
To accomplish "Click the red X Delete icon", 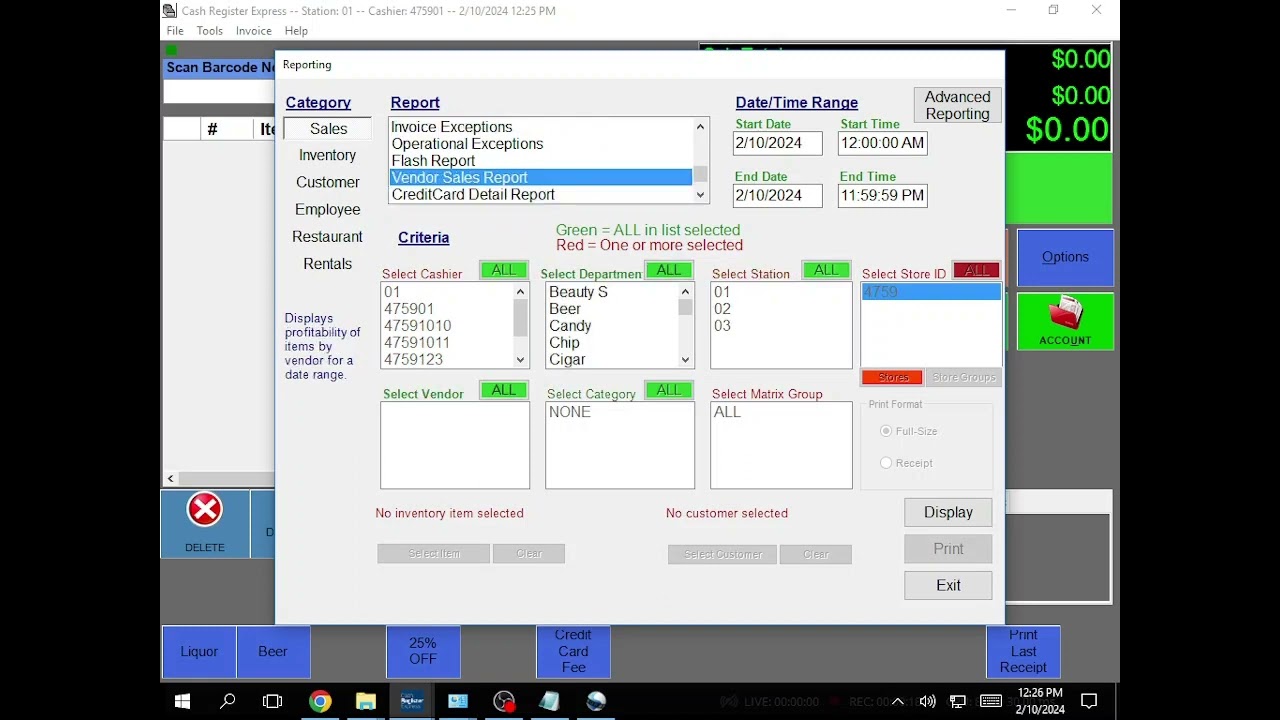I will pyautogui.click(x=205, y=510).
